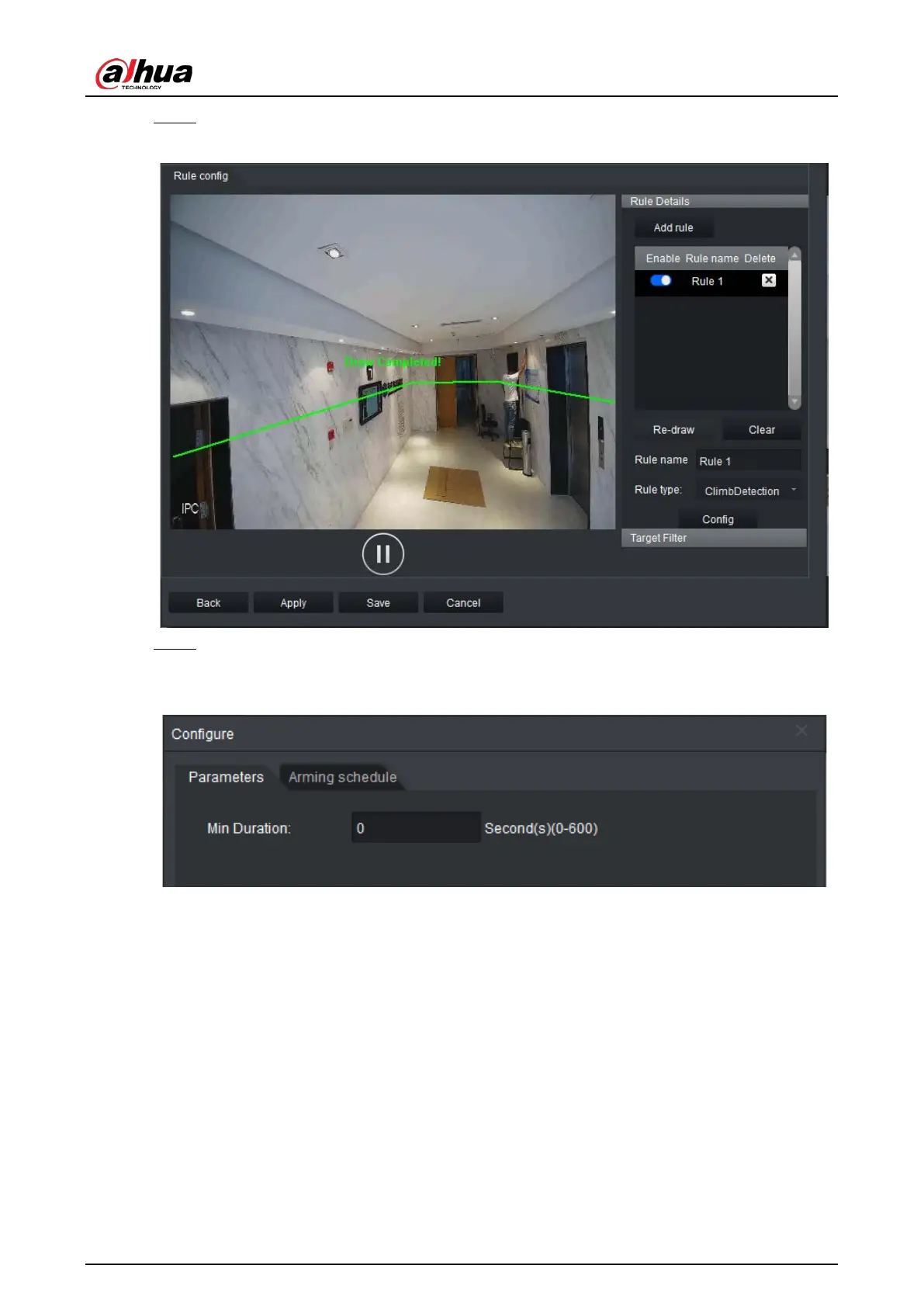Open the Rule type dropdown
924x1307 pixels.
click(748, 491)
